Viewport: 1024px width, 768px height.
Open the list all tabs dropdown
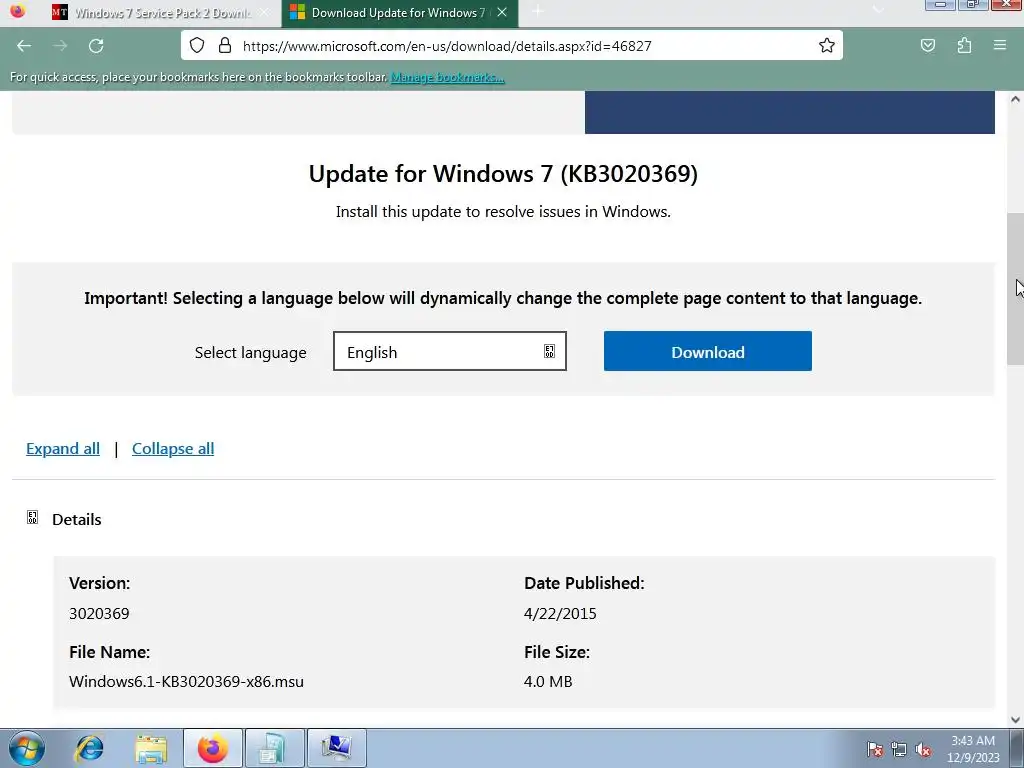tap(878, 11)
